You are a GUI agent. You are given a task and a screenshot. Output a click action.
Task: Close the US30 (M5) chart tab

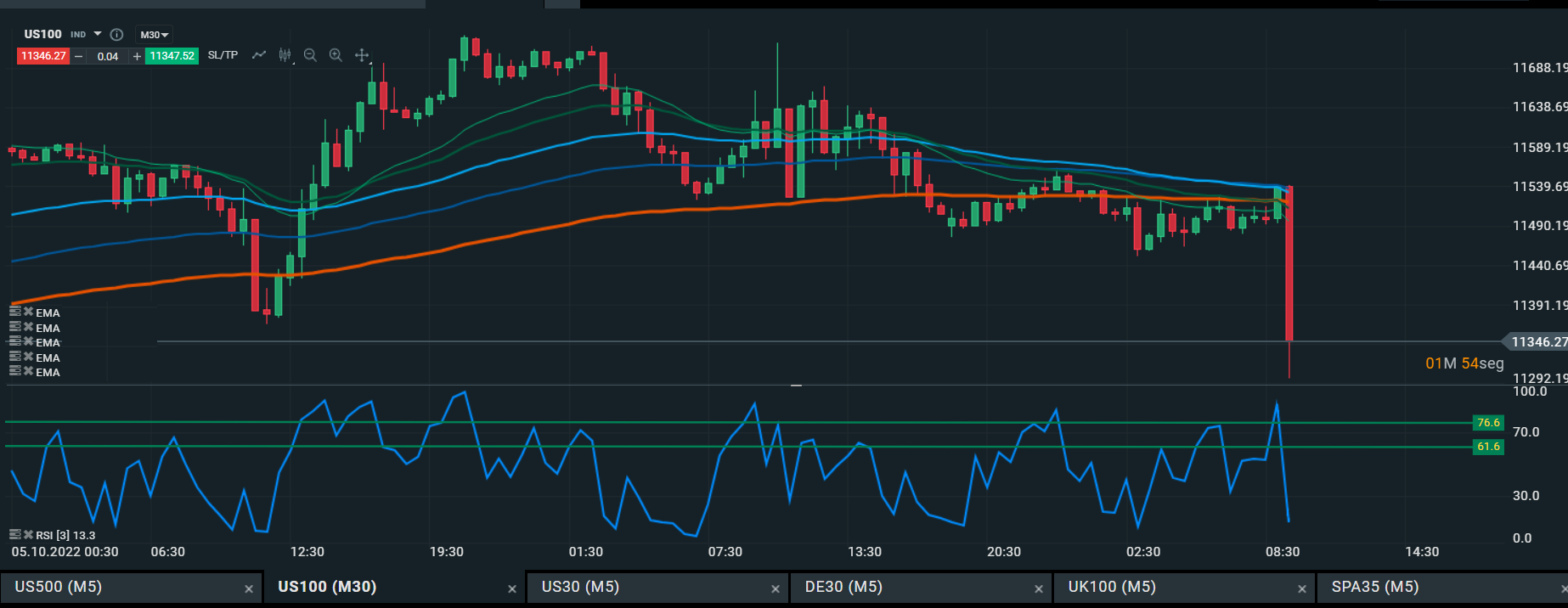(776, 588)
